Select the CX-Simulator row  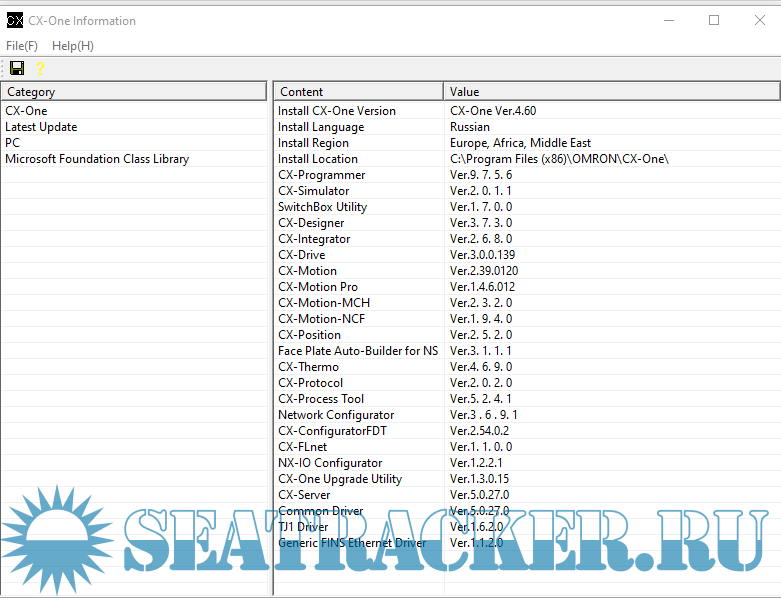(313, 191)
